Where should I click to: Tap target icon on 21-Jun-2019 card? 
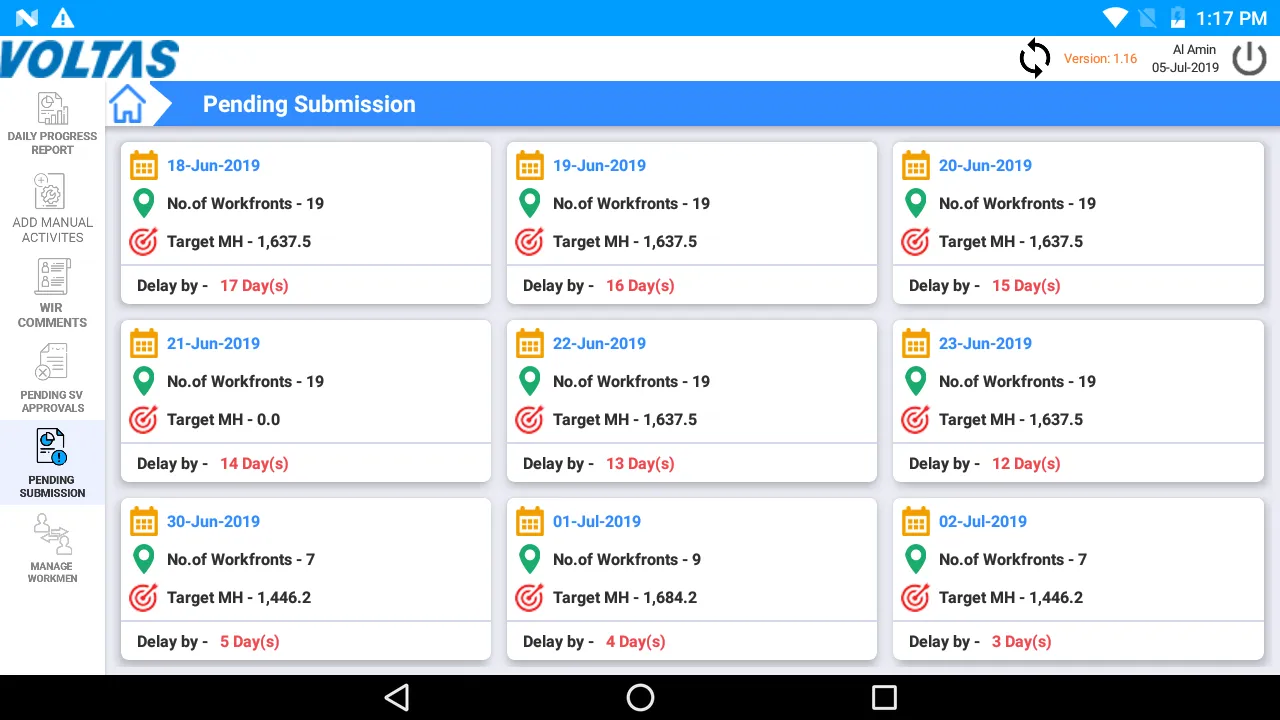tap(144, 420)
